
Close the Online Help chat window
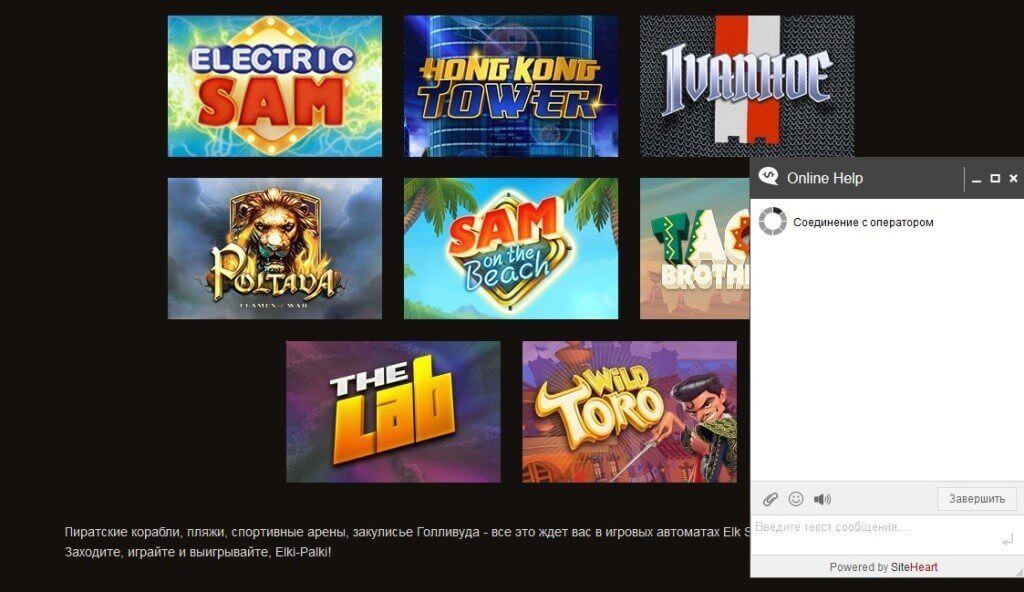[1014, 178]
